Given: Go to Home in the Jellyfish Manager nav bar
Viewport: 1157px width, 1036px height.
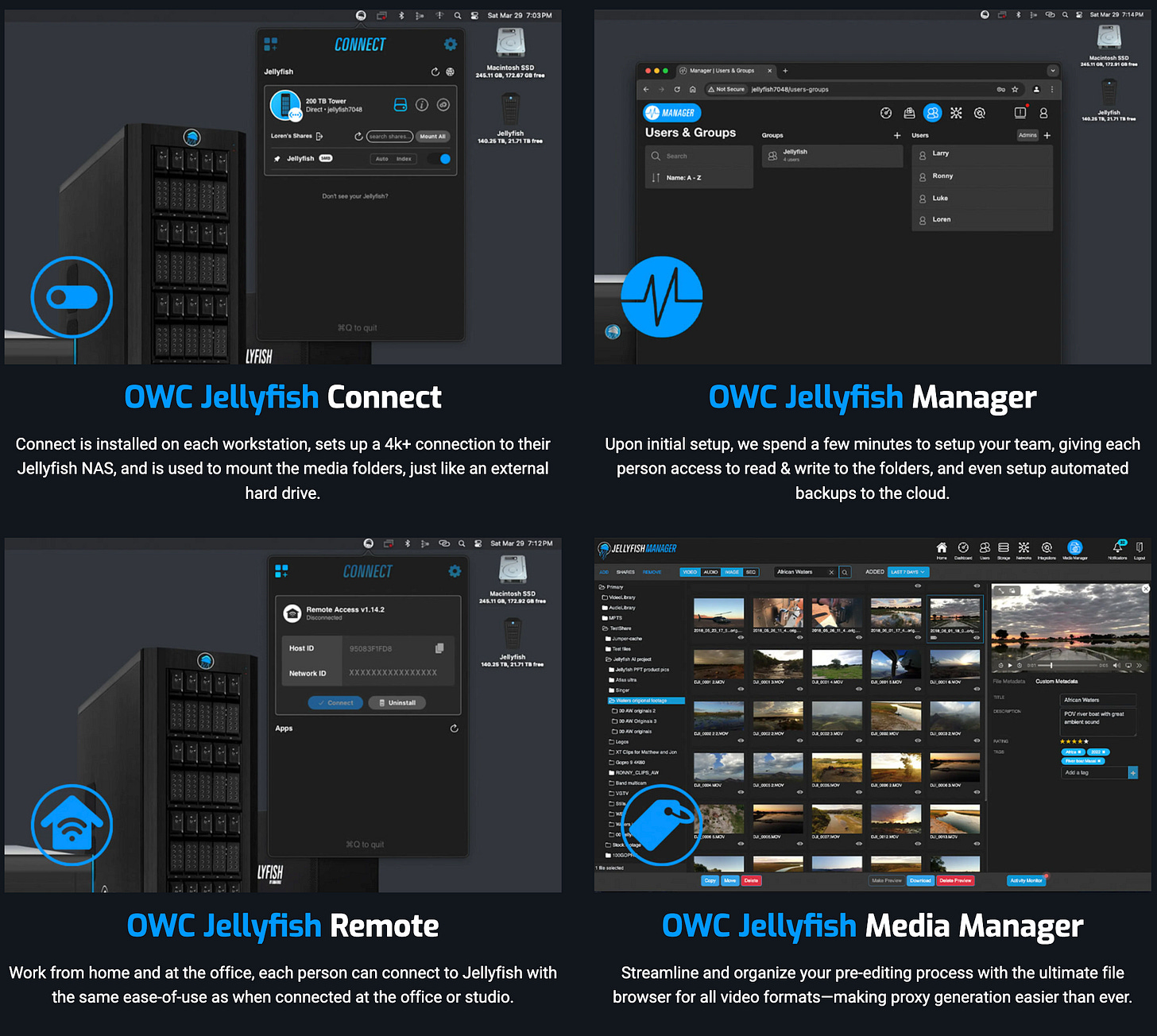Looking at the screenshot, I should coord(942,551).
